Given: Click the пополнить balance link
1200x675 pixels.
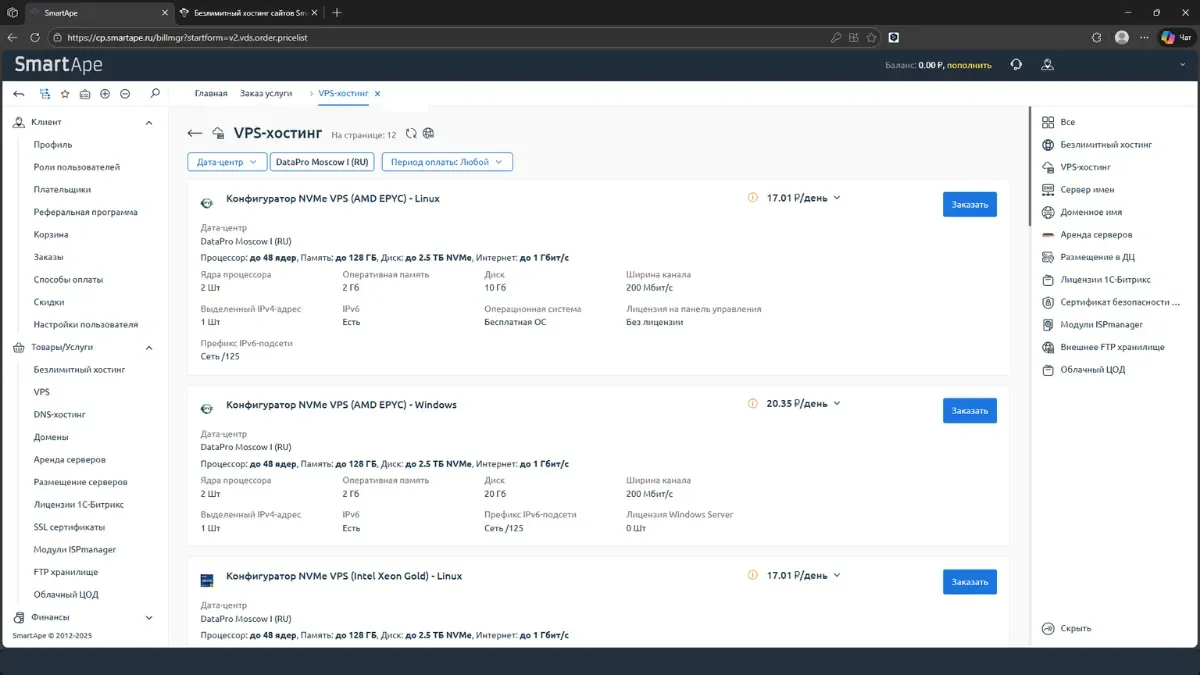Looking at the screenshot, I should [x=970, y=65].
